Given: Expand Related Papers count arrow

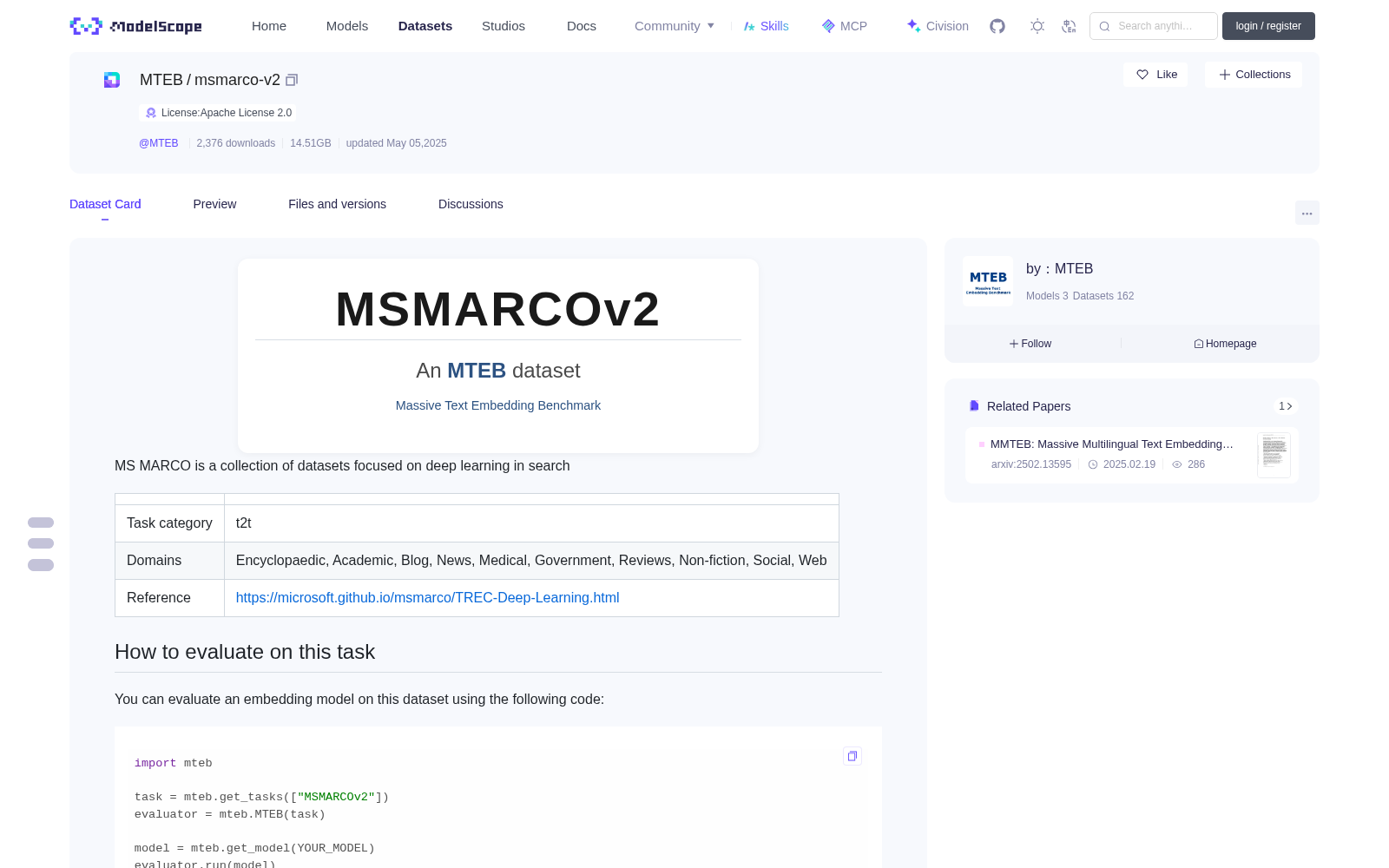Looking at the screenshot, I should [x=1285, y=406].
